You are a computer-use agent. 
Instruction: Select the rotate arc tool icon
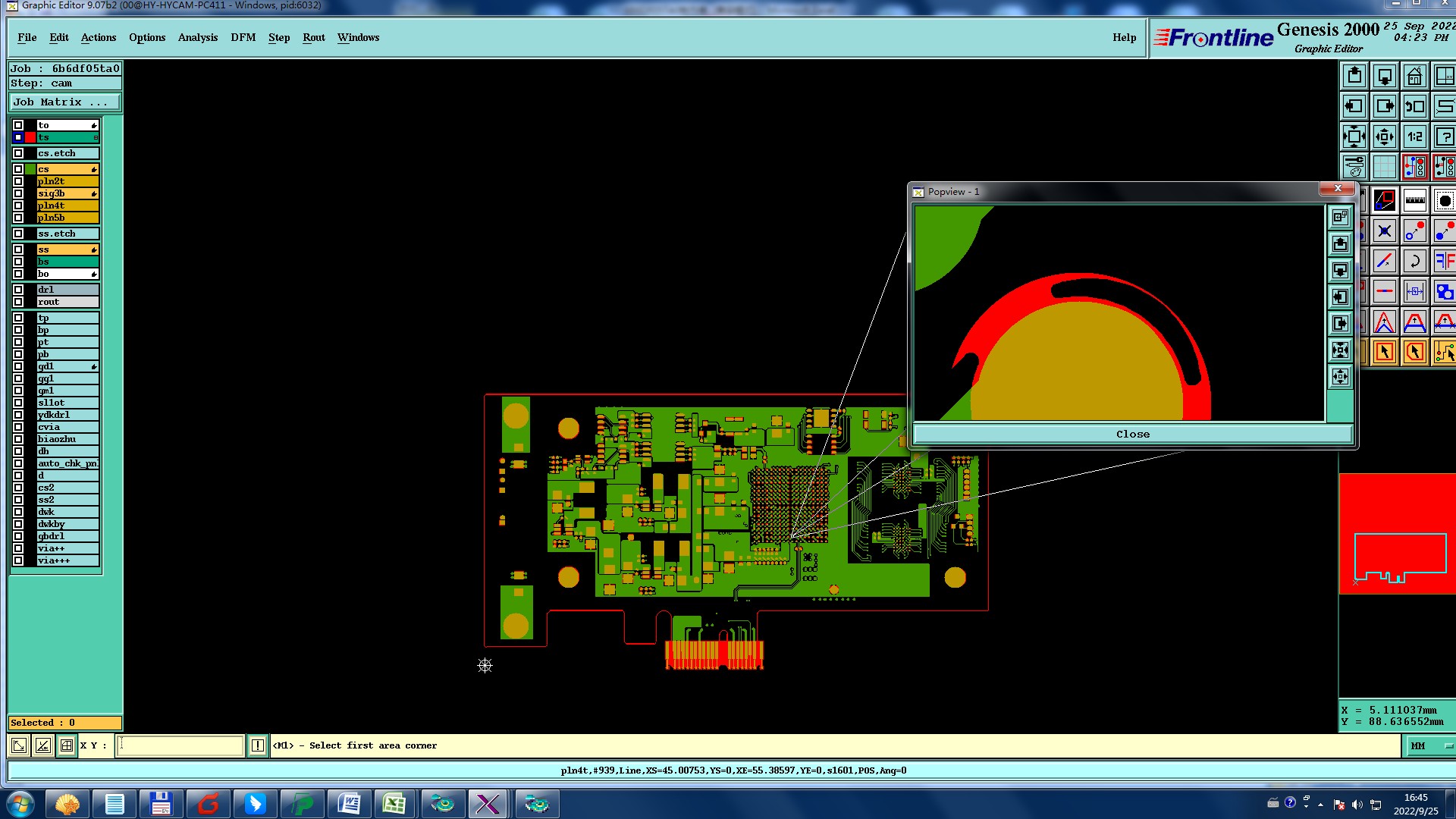click(x=1414, y=262)
